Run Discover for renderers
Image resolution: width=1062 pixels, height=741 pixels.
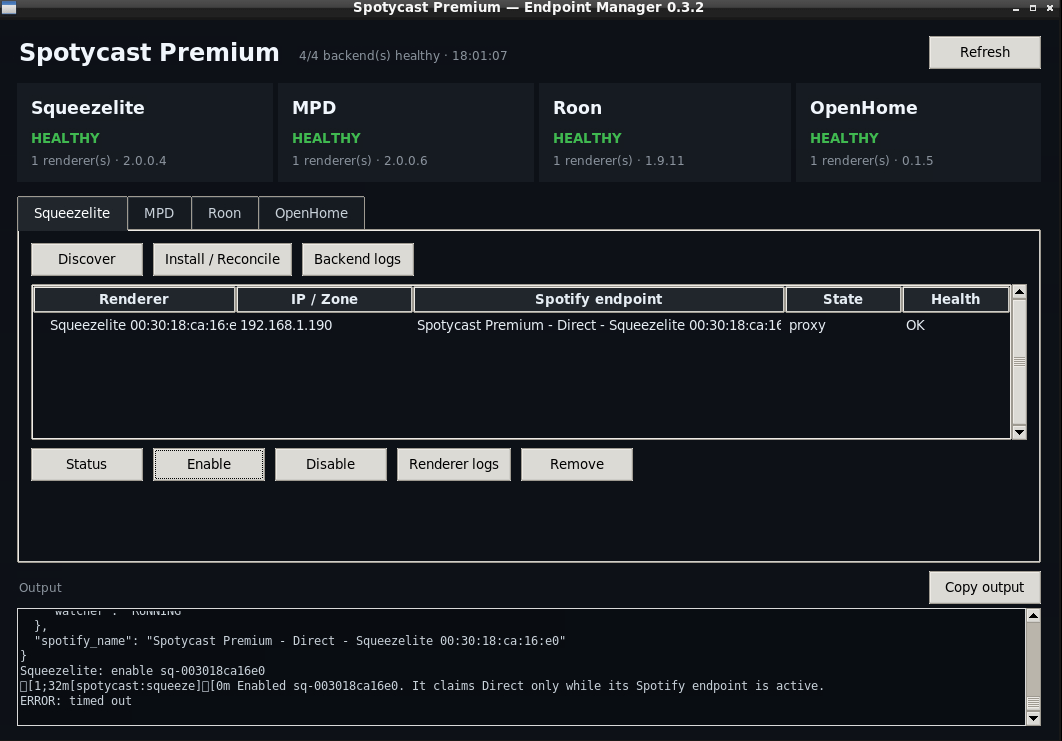coord(87,259)
